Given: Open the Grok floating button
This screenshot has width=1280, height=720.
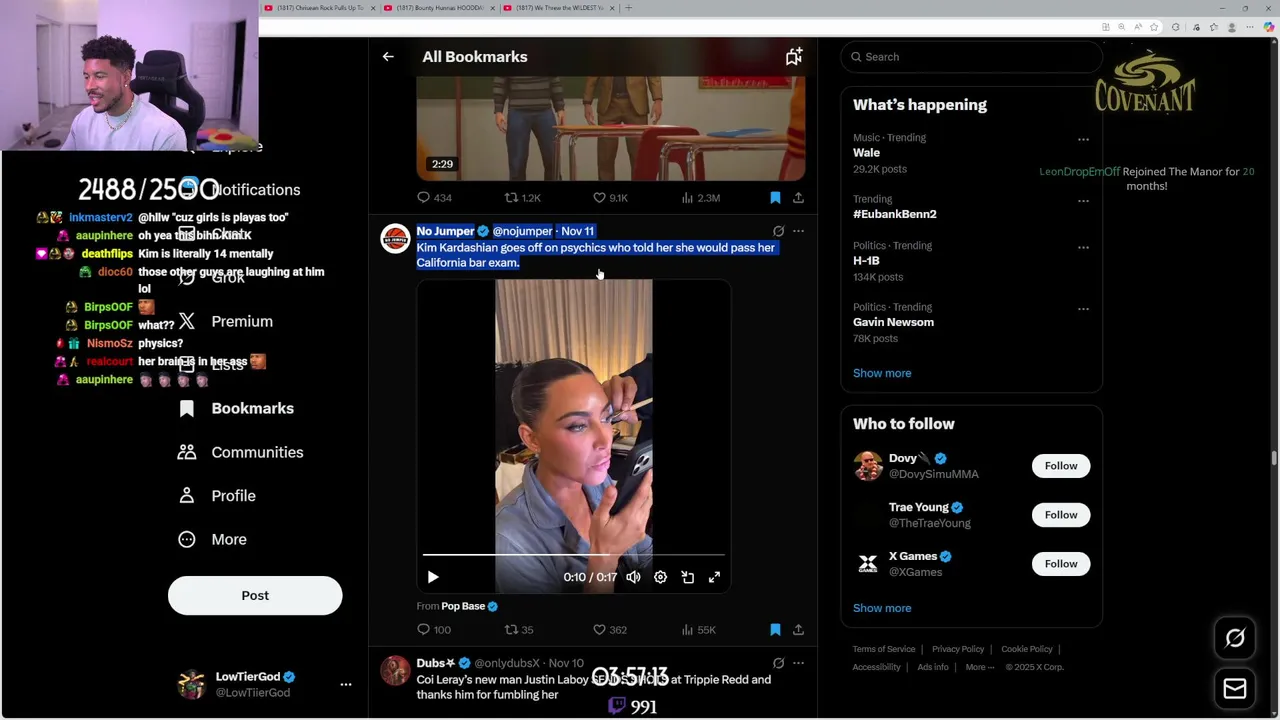Looking at the screenshot, I should [x=1235, y=638].
